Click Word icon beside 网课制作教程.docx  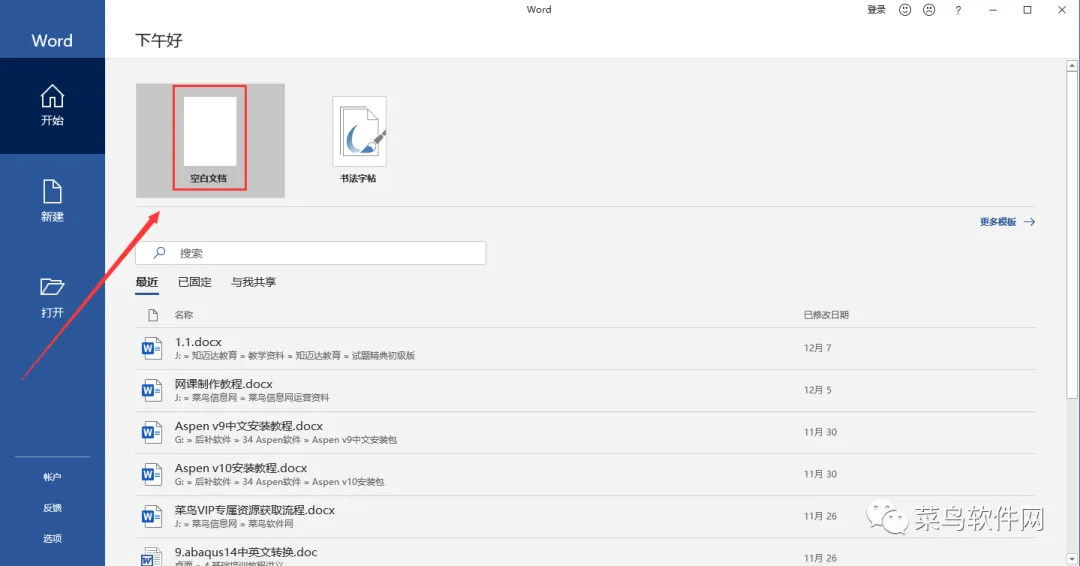[x=152, y=390]
